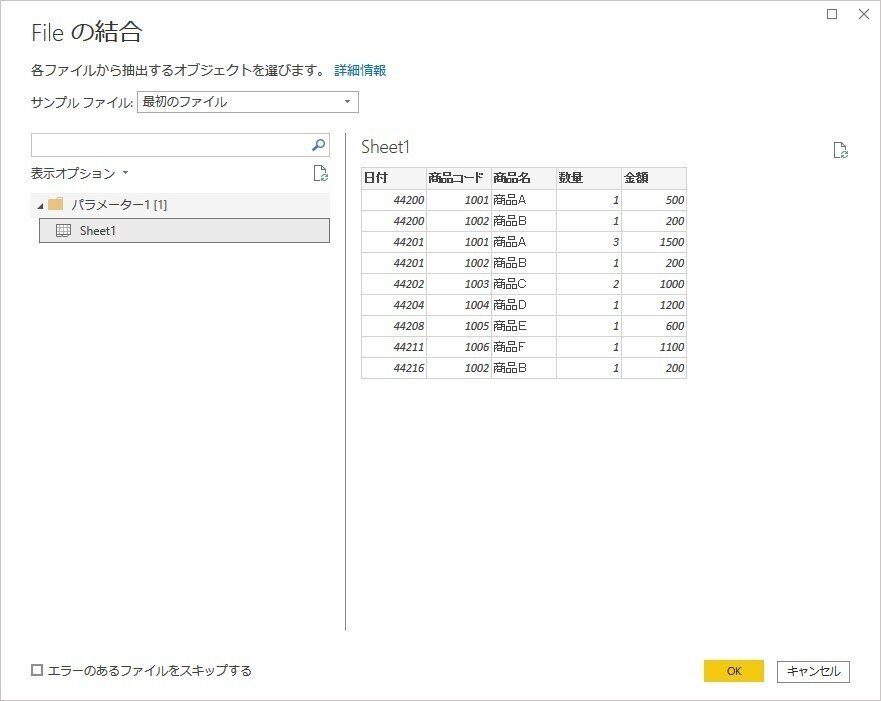Viewport: 881px width, 701px height.
Task: Select the cell with 商品D
Action: [524, 305]
